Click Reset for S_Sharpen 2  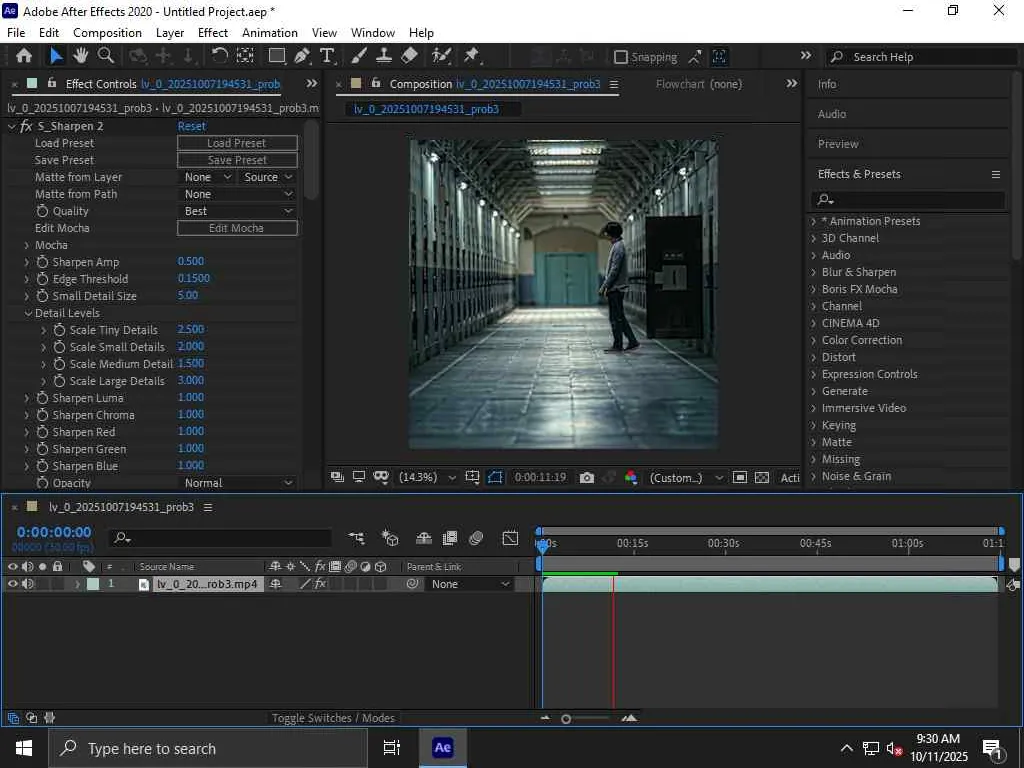point(192,126)
